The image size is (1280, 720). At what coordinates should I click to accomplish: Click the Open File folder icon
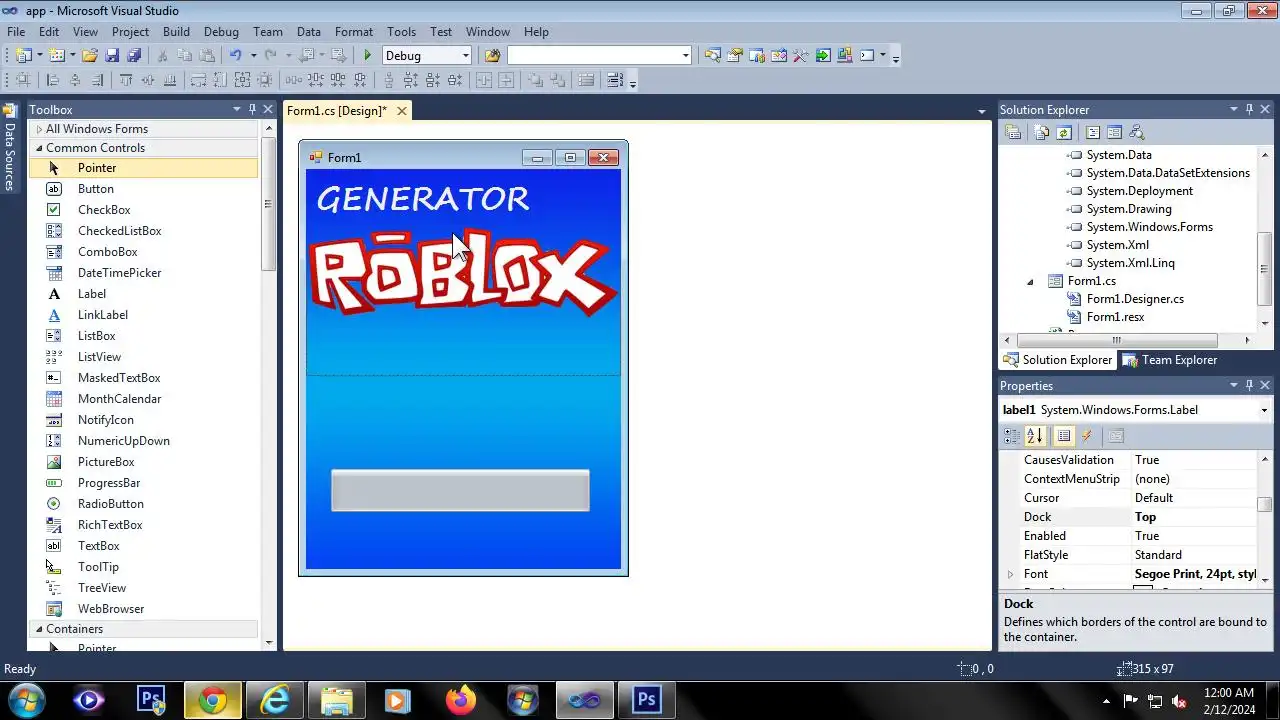tap(89, 56)
